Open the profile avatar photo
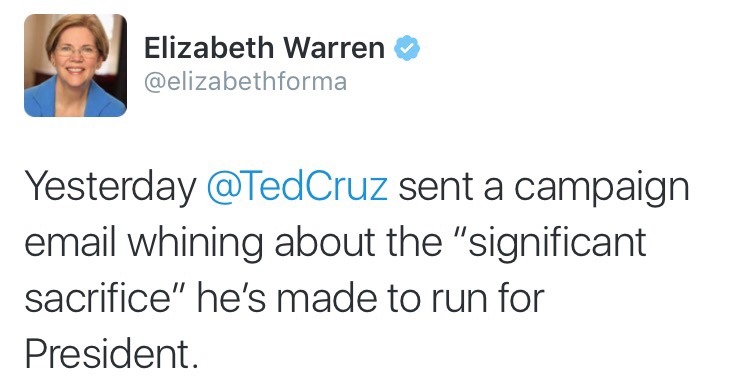The height and width of the screenshot is (392, 750). [x=75, y=65]
